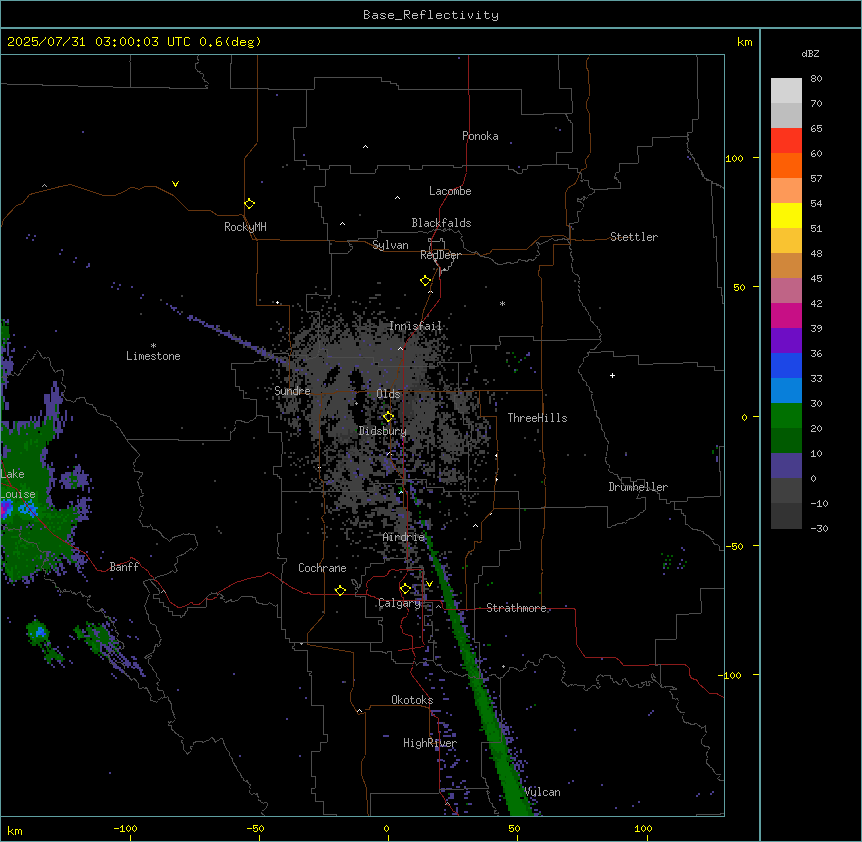Image resolution: width=862 pixels, height=842 pixels.
Task: Select the yellow diamond marker below Cochrane
Action: 340,590
